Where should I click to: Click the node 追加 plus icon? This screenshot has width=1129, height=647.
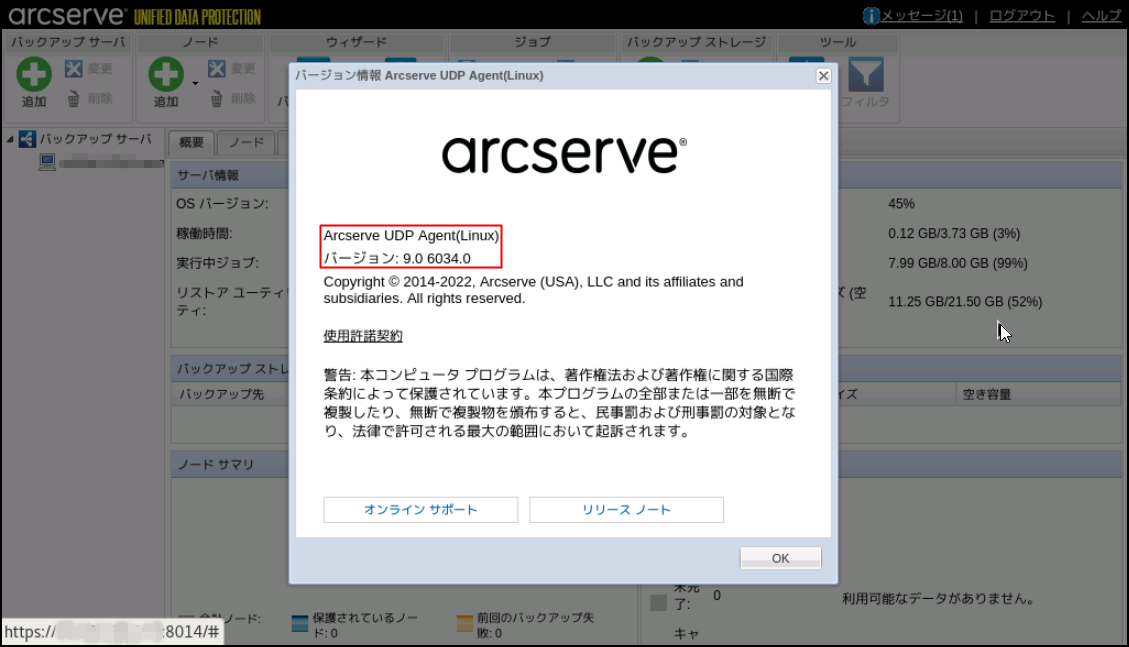(166, 73)
